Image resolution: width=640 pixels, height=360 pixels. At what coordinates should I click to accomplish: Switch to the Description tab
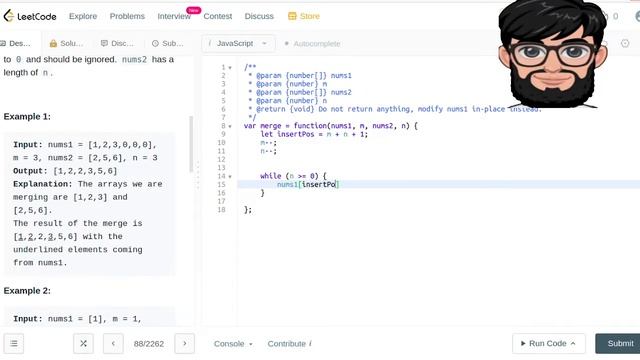coord(16,43)
